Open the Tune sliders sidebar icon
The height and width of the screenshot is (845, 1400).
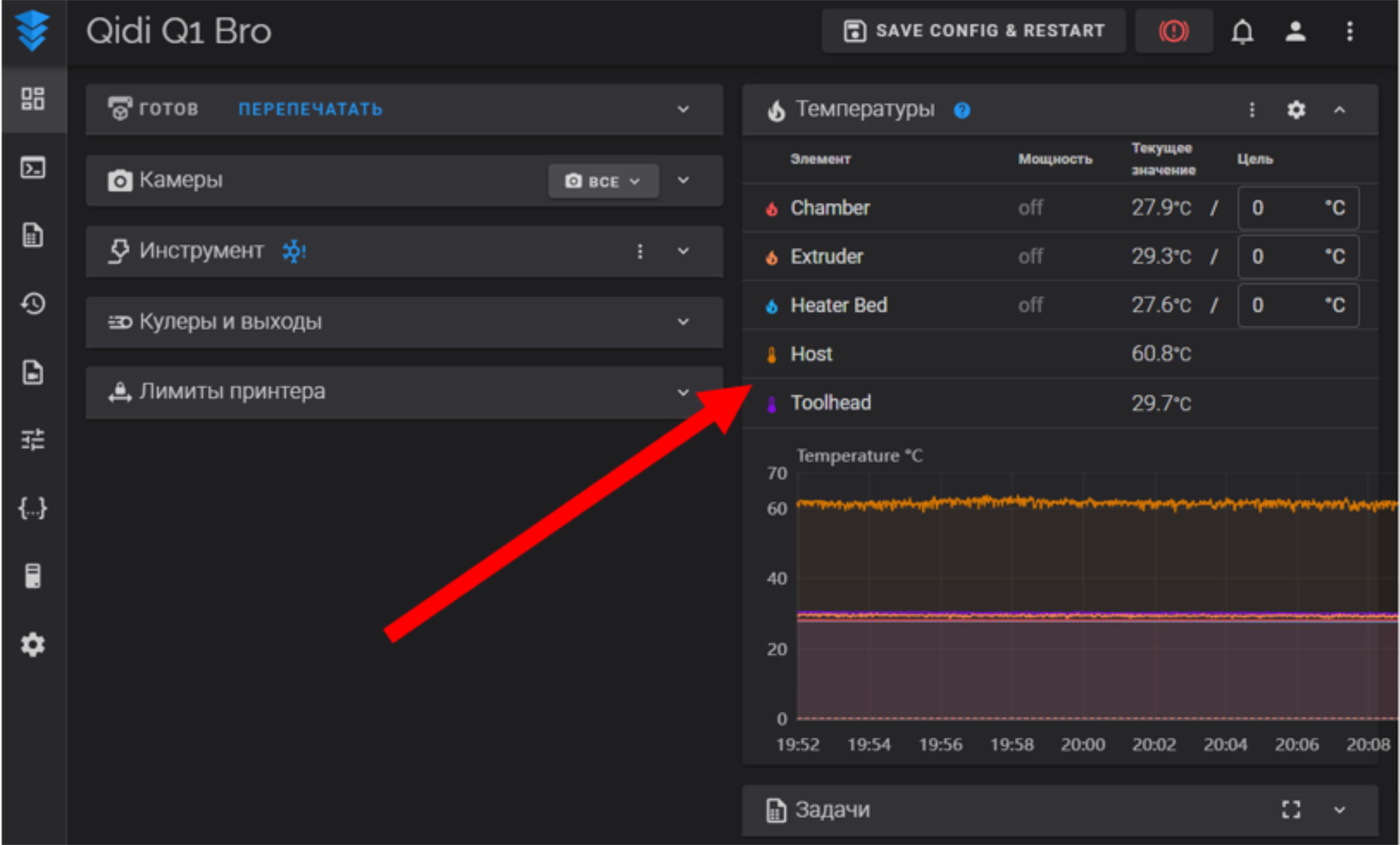pos(32,439)
